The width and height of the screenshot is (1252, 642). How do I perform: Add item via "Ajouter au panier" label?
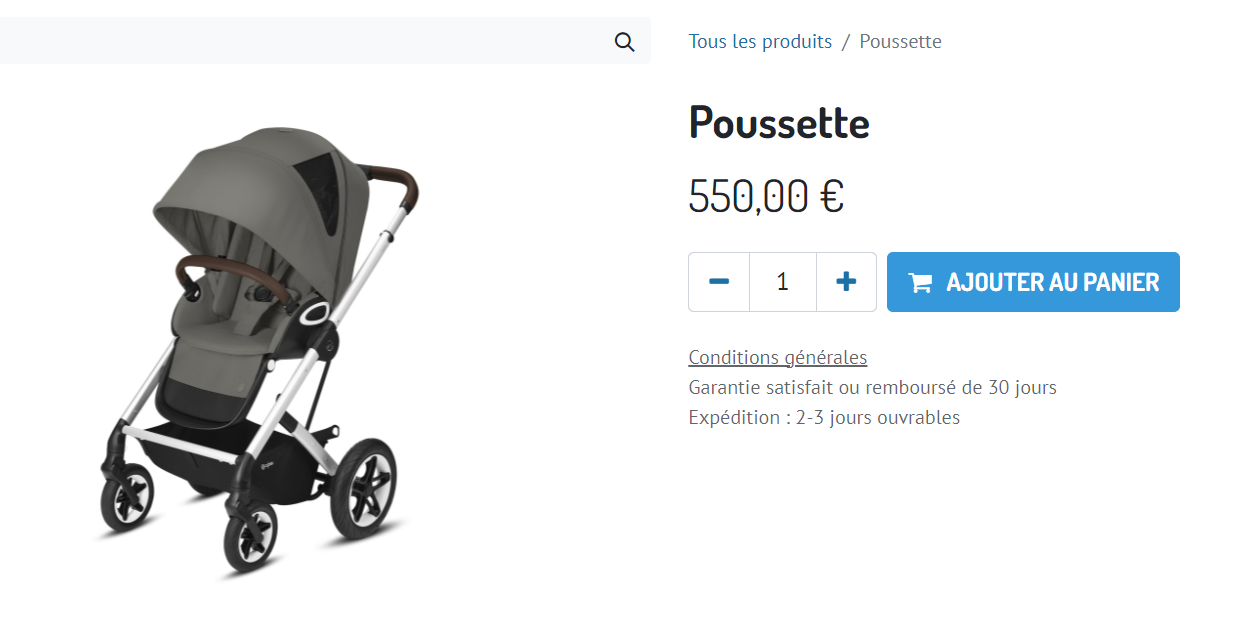pos(1053,282)
